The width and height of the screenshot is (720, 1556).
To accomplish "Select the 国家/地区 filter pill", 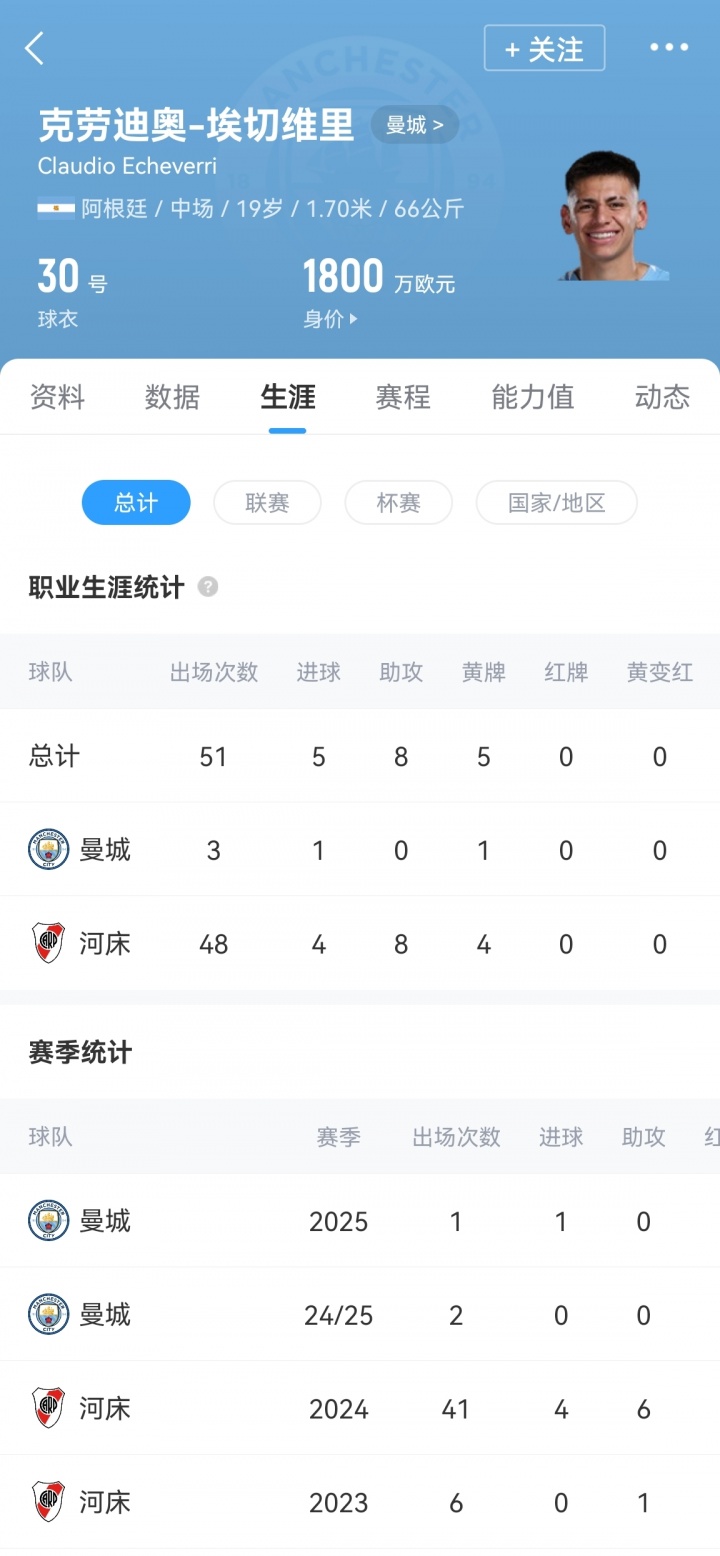I will (556, 503).
